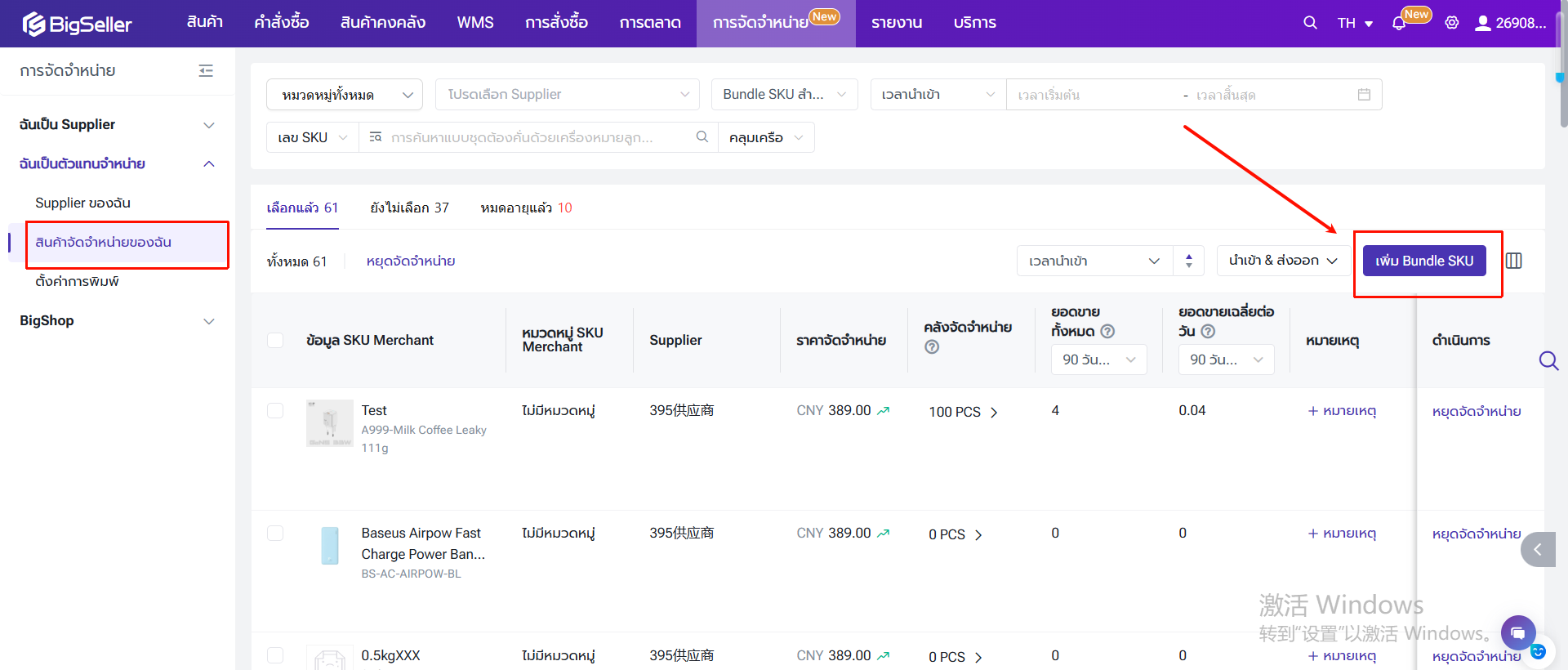This screenshot has height=670, width=1568.
Task: Open the column customization icon
Action: coord(1513,261)
